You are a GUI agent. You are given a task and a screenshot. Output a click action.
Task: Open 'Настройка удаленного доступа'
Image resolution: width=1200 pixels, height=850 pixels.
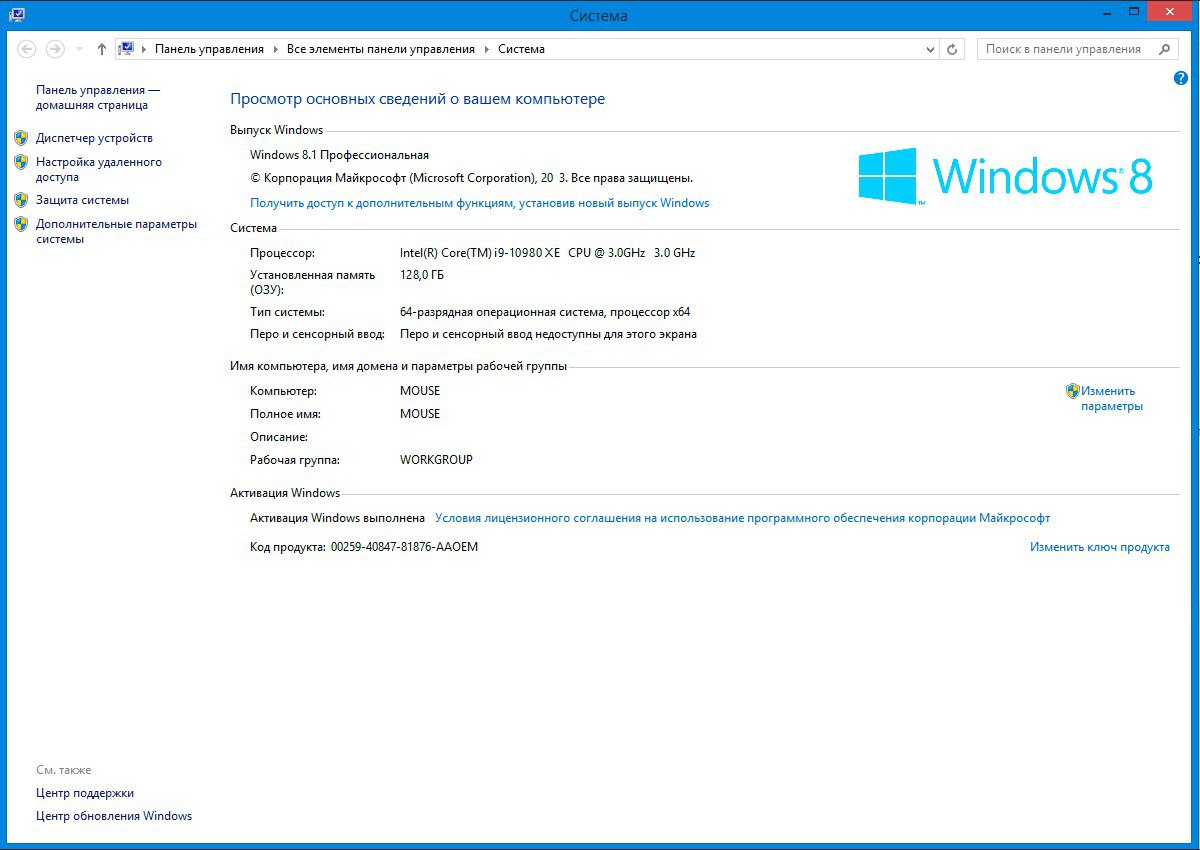[x=98, y=169]
